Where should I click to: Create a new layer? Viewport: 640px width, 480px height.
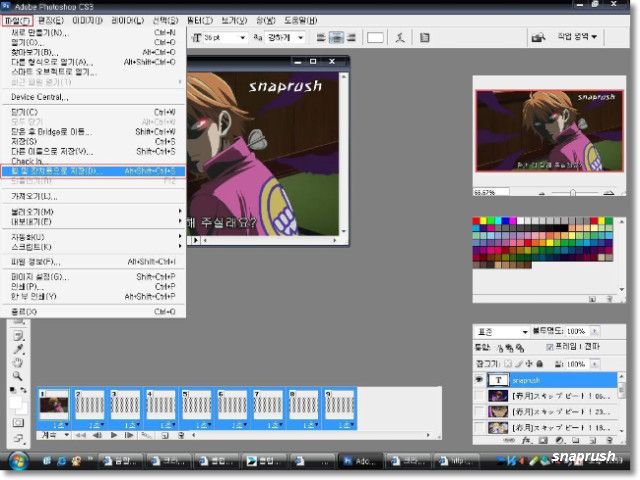coord(593,440)
